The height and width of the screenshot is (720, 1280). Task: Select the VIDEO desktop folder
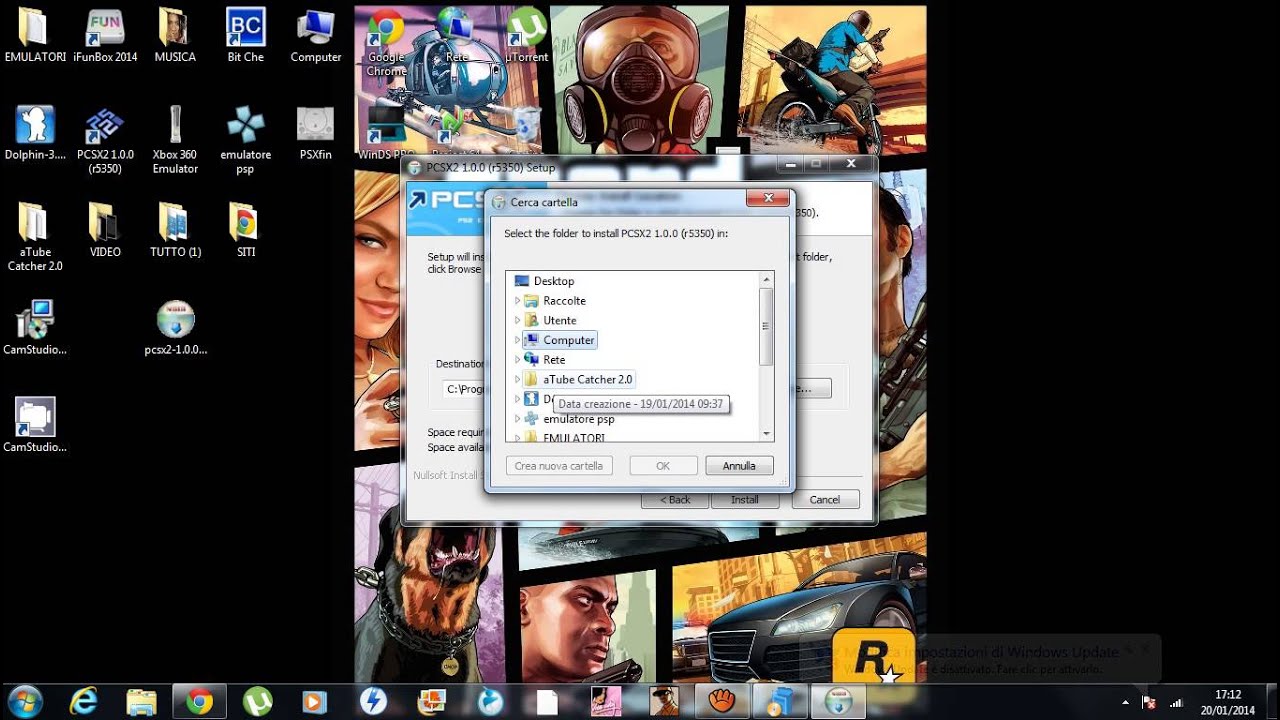point(105,230)
